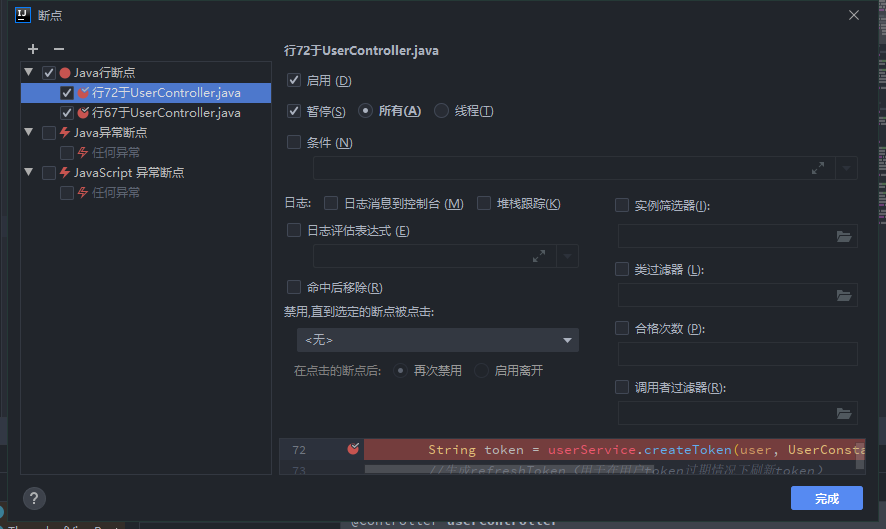Click the minus icon to remove breakpoint
This screenshot has width=886, height=529.
point(58,49)
